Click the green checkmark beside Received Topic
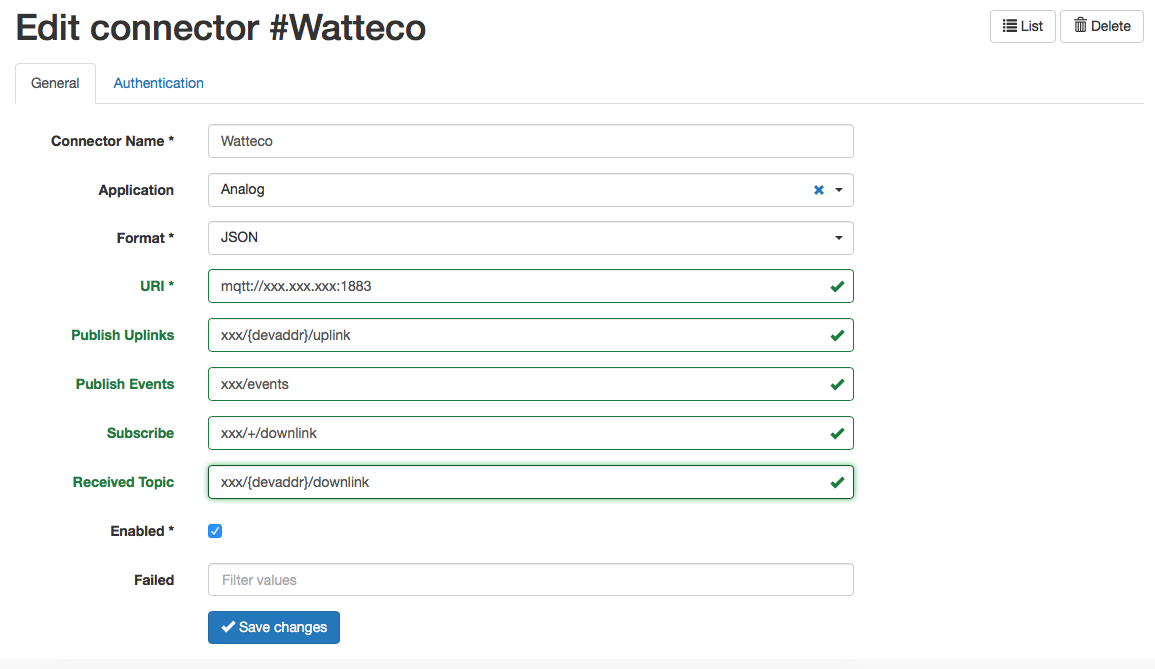 [x=837, y=482]
